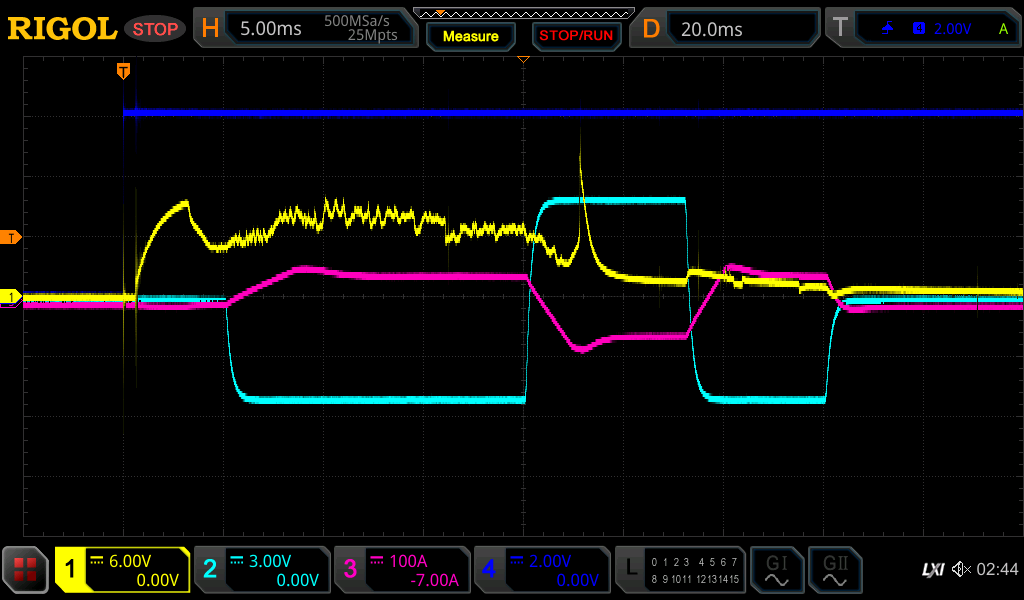Toggle channel 3 magenta 100A label
Screen dimensions: 1024x600
(402, 570)
